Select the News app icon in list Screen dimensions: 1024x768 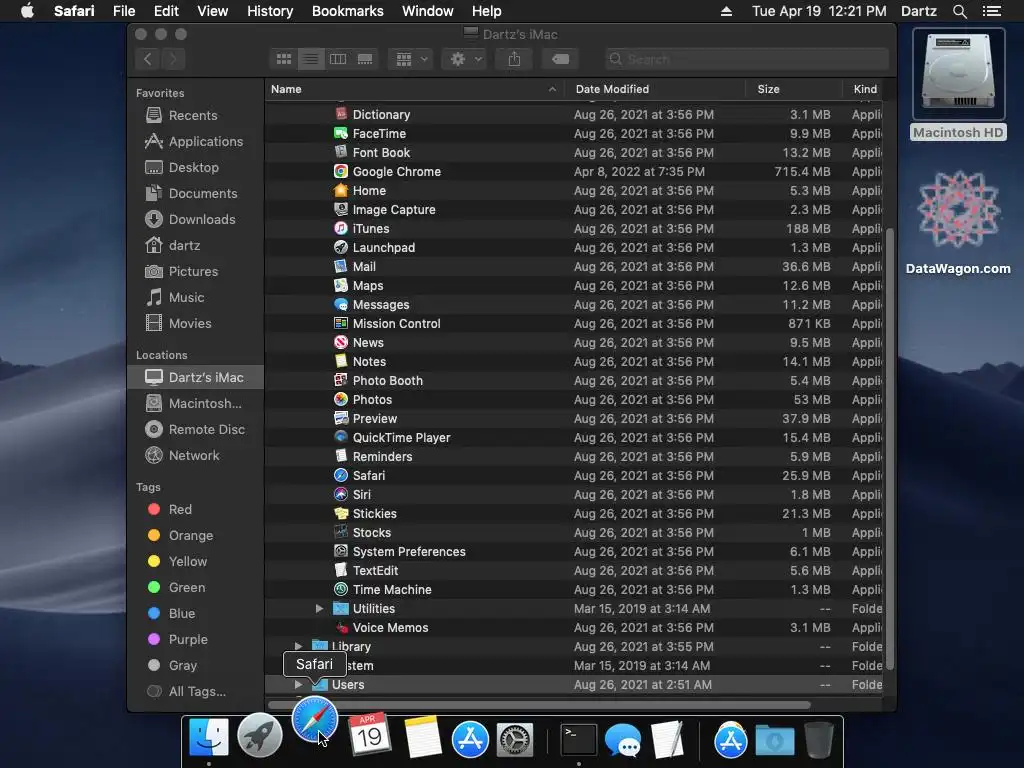point(341,342)
